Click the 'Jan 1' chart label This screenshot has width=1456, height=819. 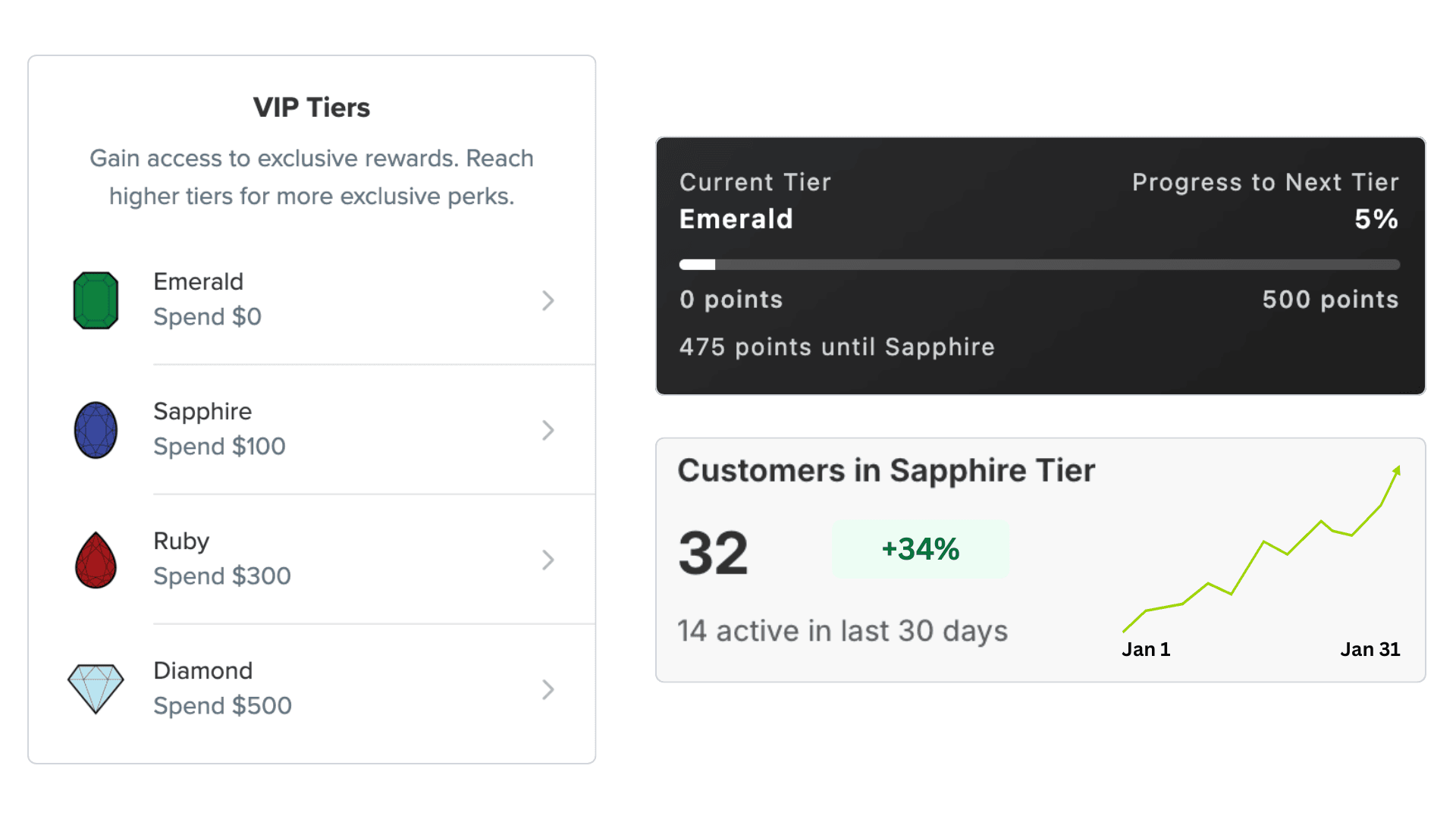[1146, 649]
